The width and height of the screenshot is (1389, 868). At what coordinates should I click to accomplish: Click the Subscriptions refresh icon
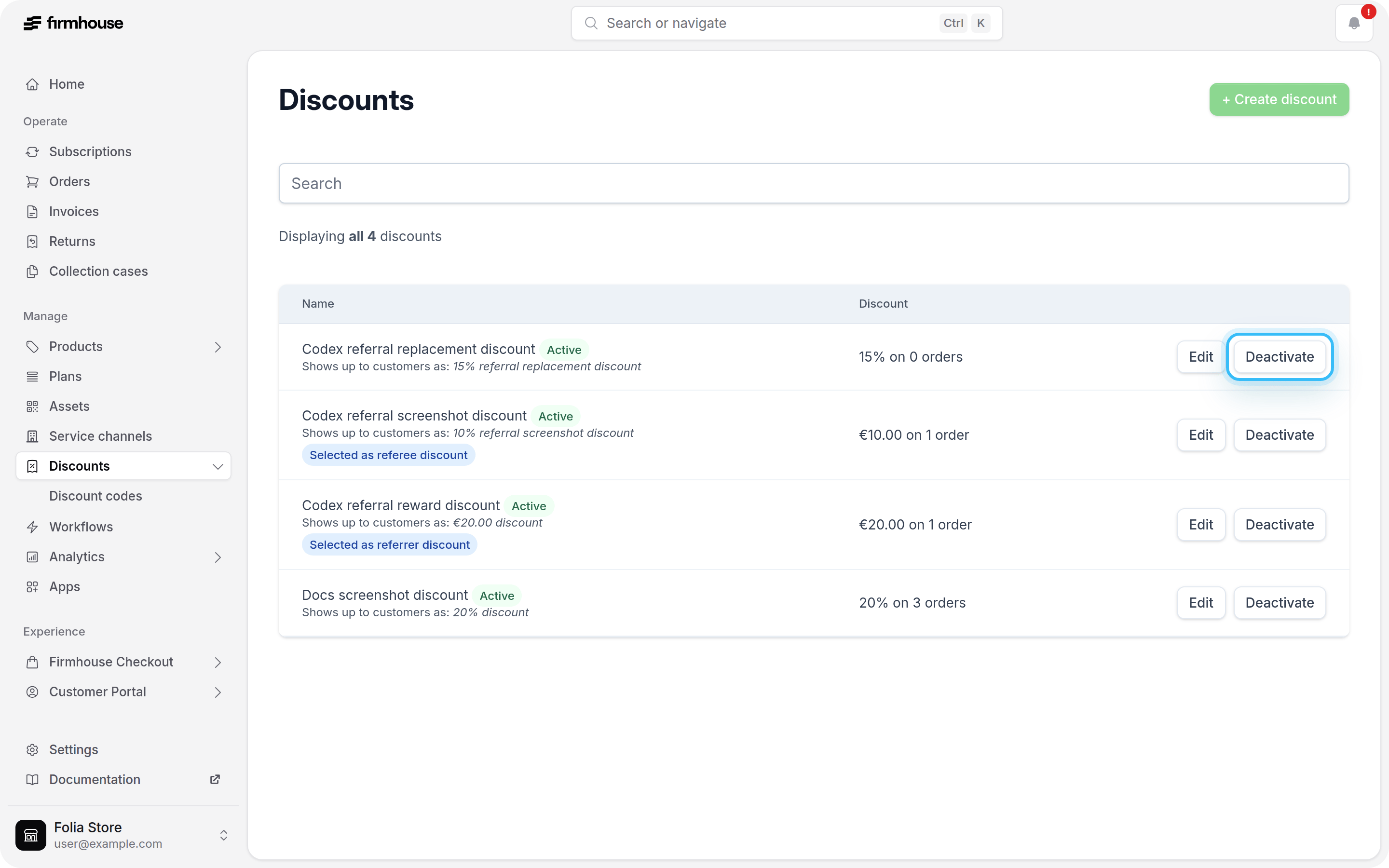[32, 151]
